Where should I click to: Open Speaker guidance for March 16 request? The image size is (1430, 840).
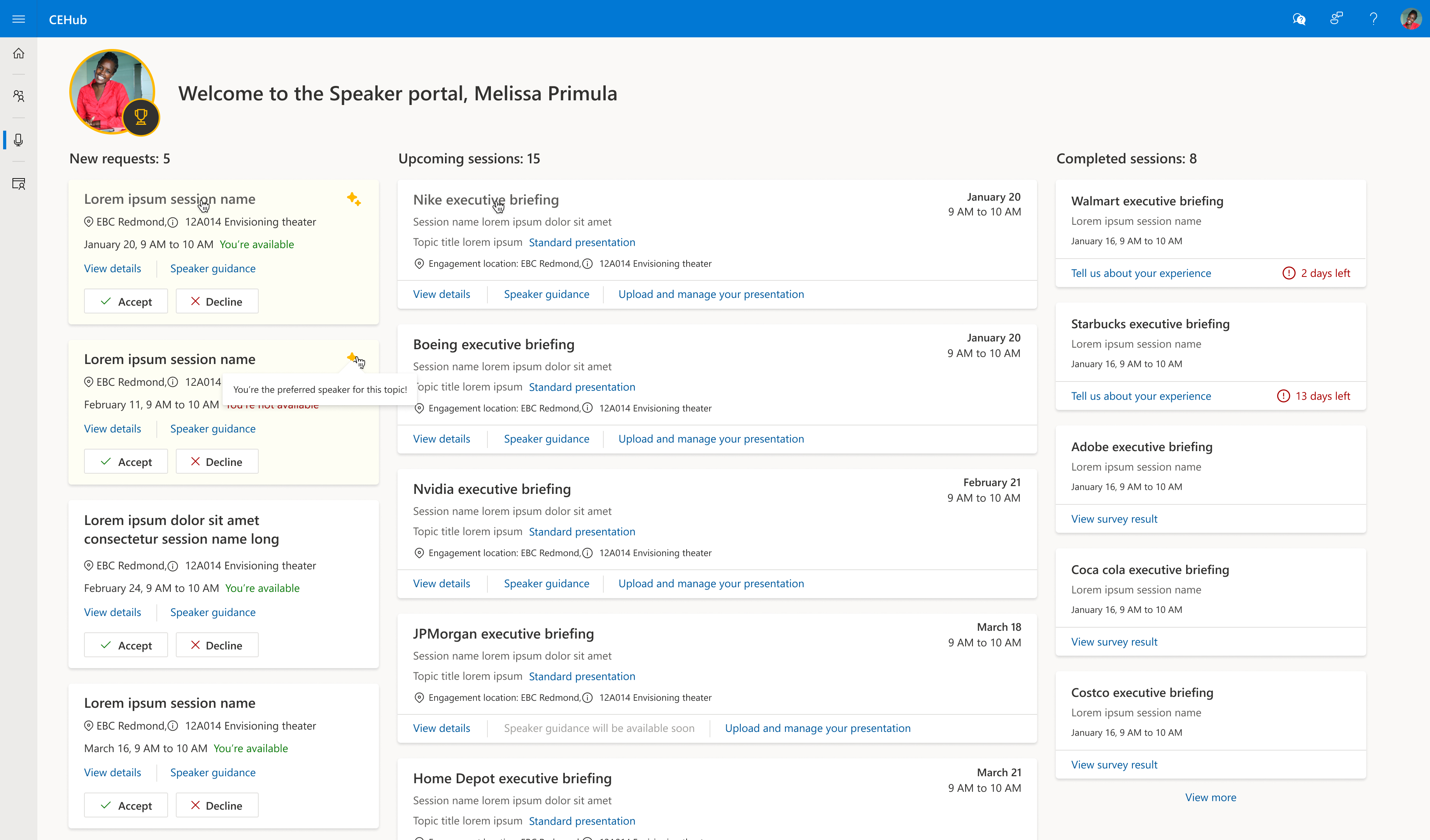pyautogui.click(x=213, y=772)
